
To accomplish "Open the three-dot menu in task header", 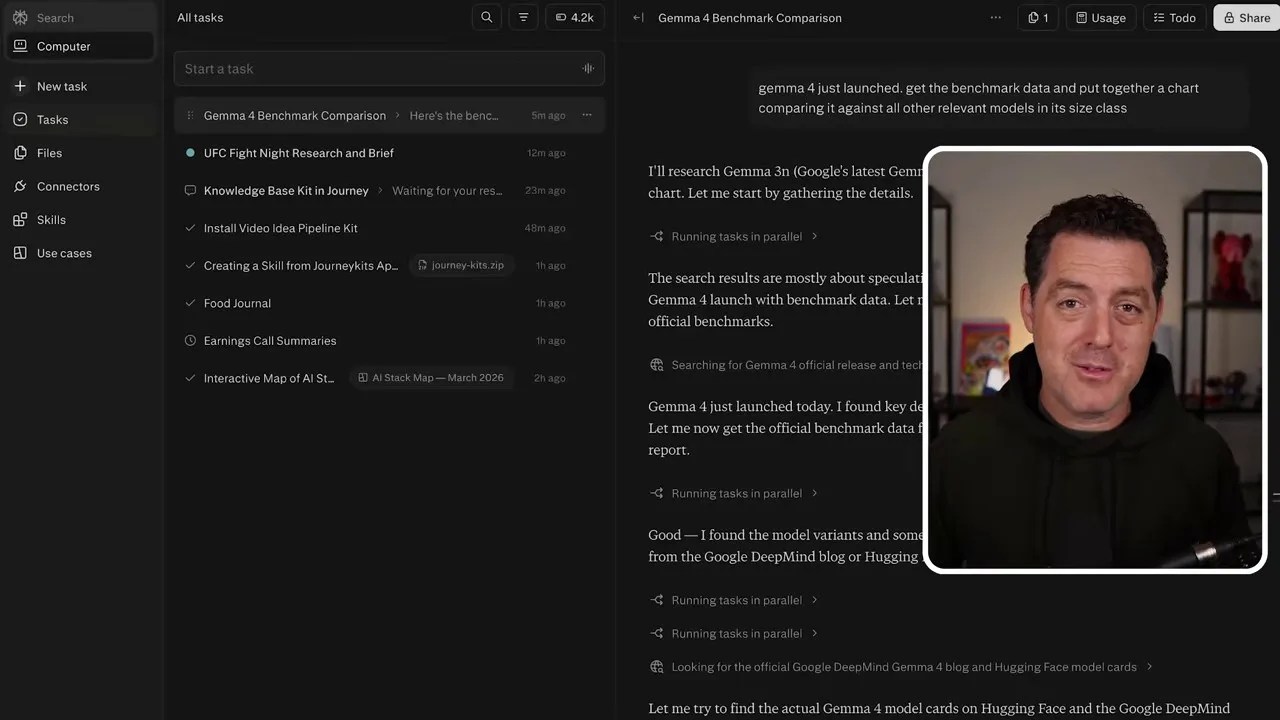I will 995,18.
